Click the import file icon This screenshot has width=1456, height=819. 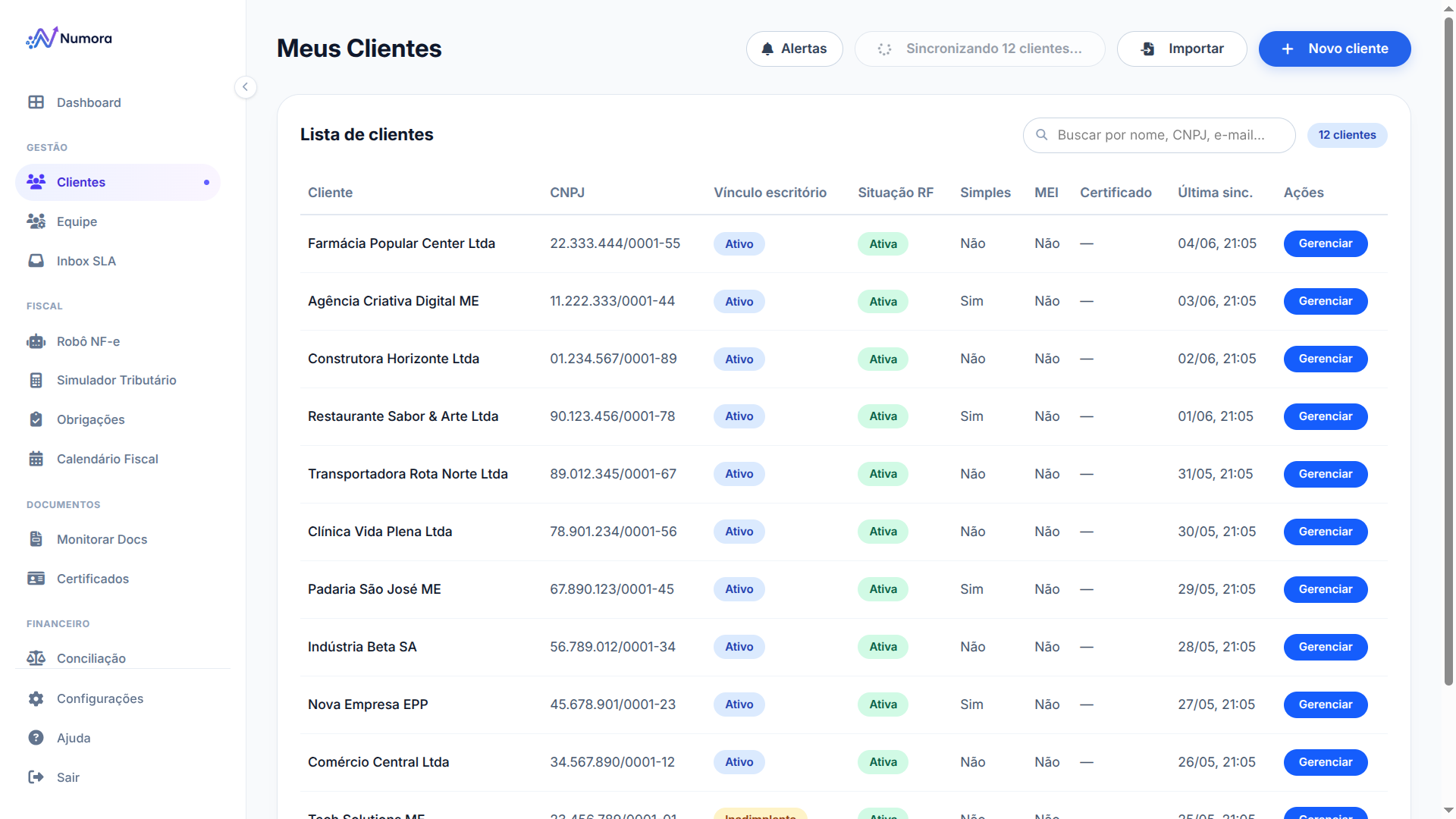[1147, 49]
